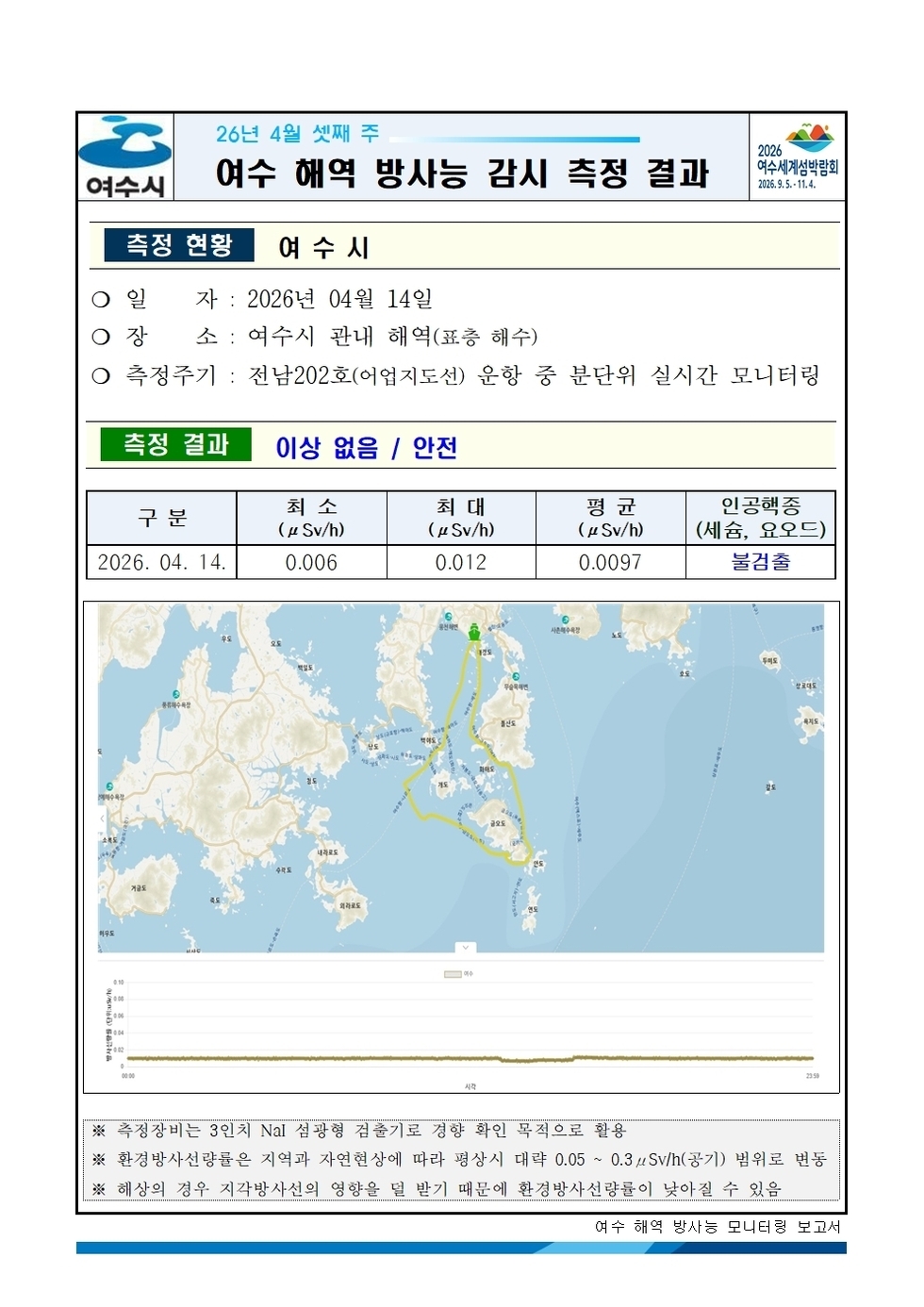924x1307 pixels.
Task: Select the date line 2026년 04월 14일
Action: 340,299
